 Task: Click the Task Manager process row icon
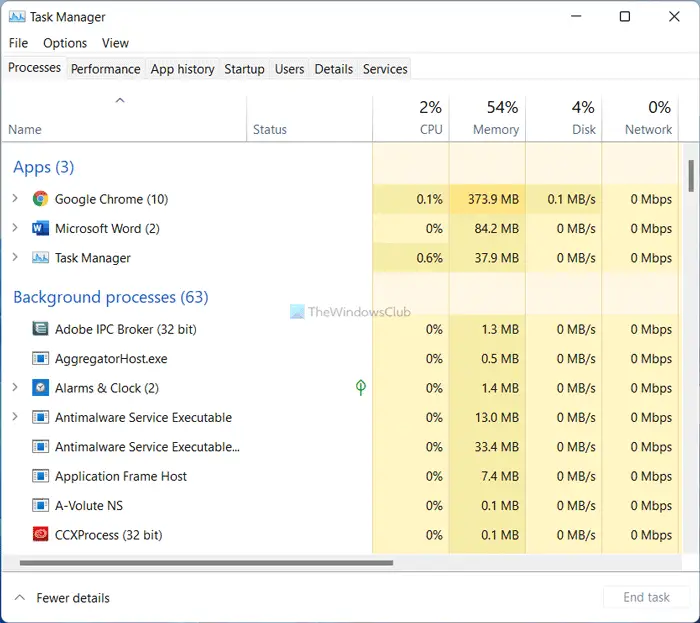click(40, 258)
